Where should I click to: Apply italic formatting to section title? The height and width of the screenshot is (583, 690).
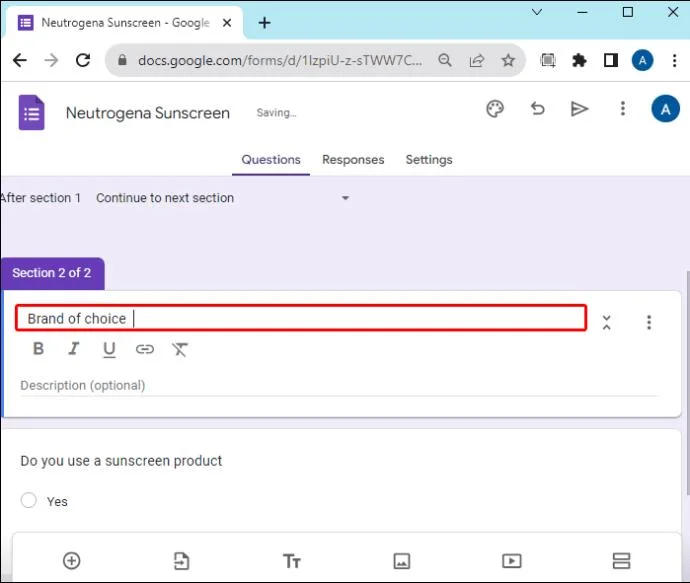click(73, 349)
